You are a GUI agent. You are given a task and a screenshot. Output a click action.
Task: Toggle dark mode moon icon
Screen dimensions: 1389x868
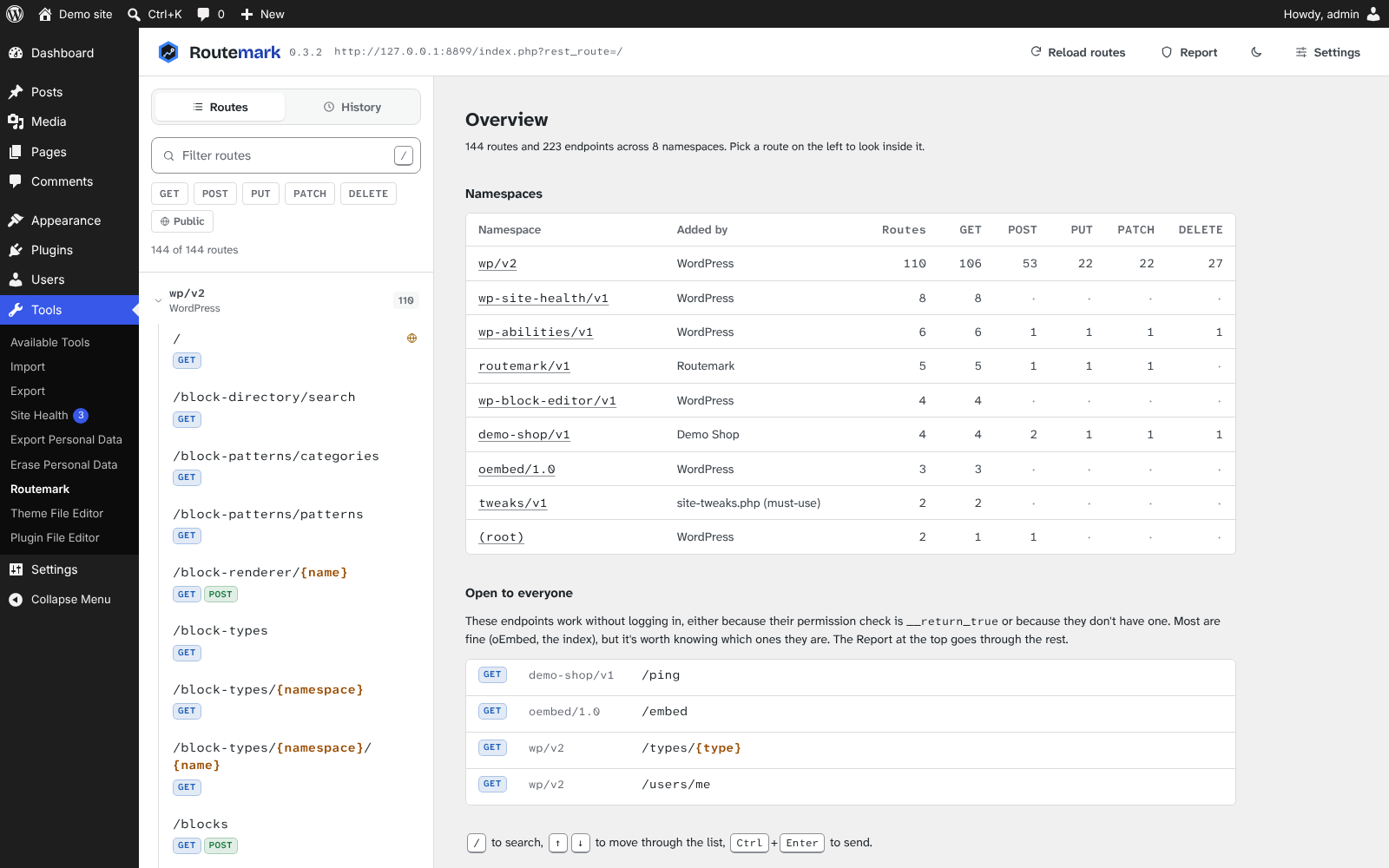tap(1256, 52)
